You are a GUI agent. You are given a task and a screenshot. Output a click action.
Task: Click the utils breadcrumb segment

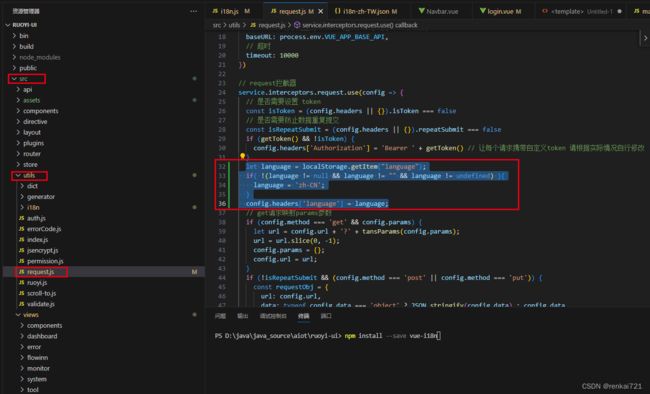(234, 25)
